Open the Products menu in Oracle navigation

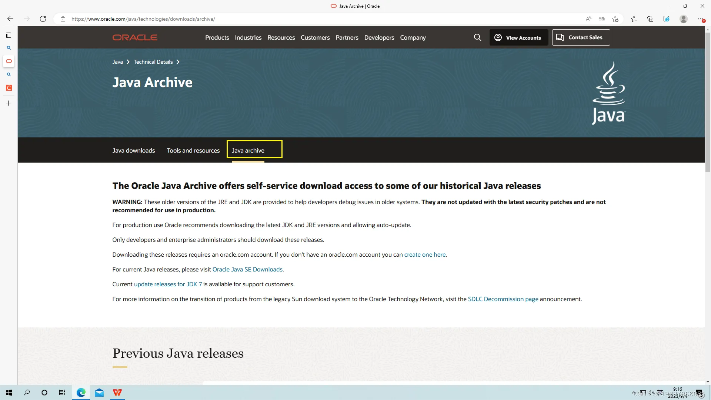(x=217, y=37)
